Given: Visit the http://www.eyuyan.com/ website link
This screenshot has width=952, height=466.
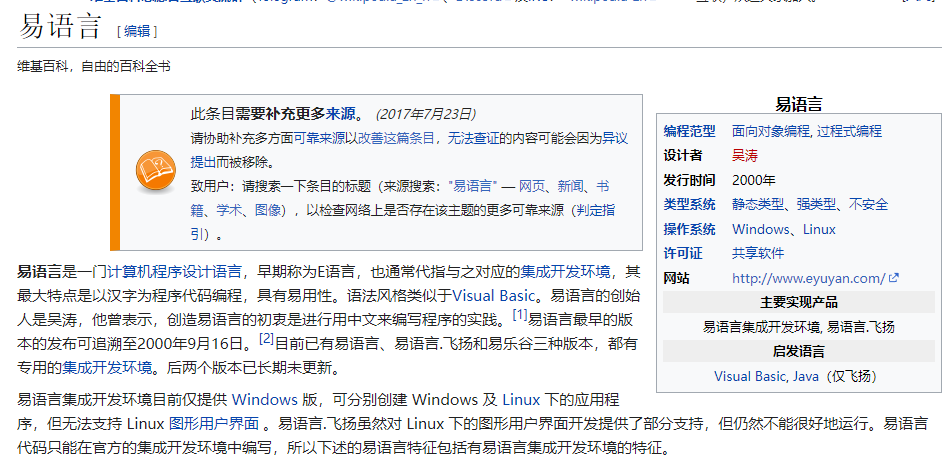Looking at the screenshot, I should (x=809, y=279).
